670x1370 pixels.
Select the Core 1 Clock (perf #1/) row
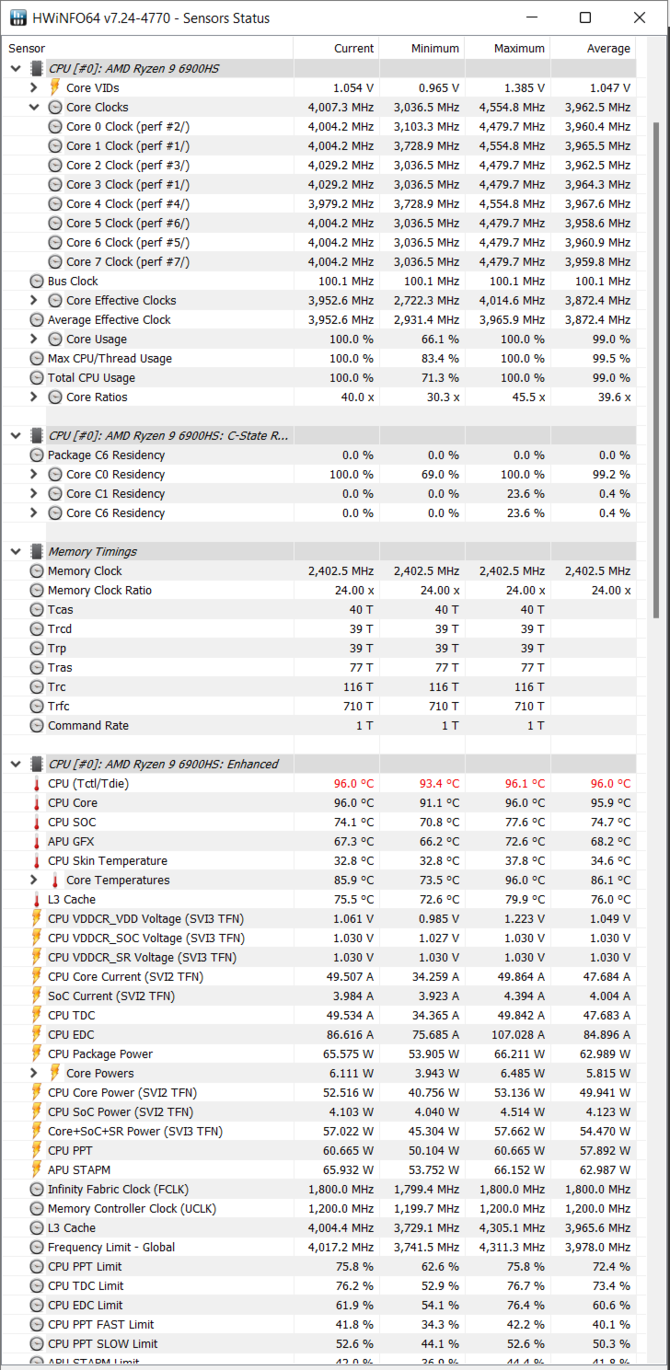tap(320, 146)
